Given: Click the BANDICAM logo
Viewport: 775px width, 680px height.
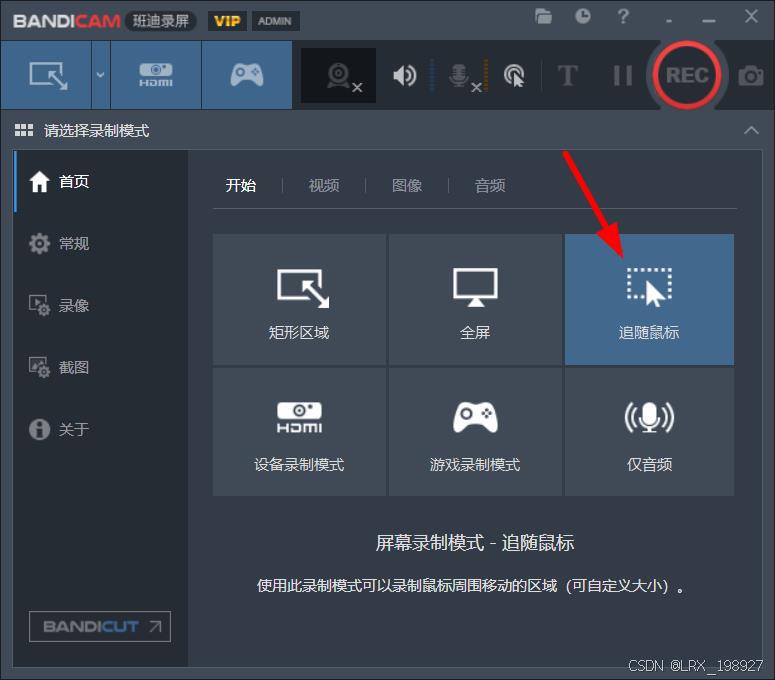Looking at the screenshot, I should coord(67,21).
